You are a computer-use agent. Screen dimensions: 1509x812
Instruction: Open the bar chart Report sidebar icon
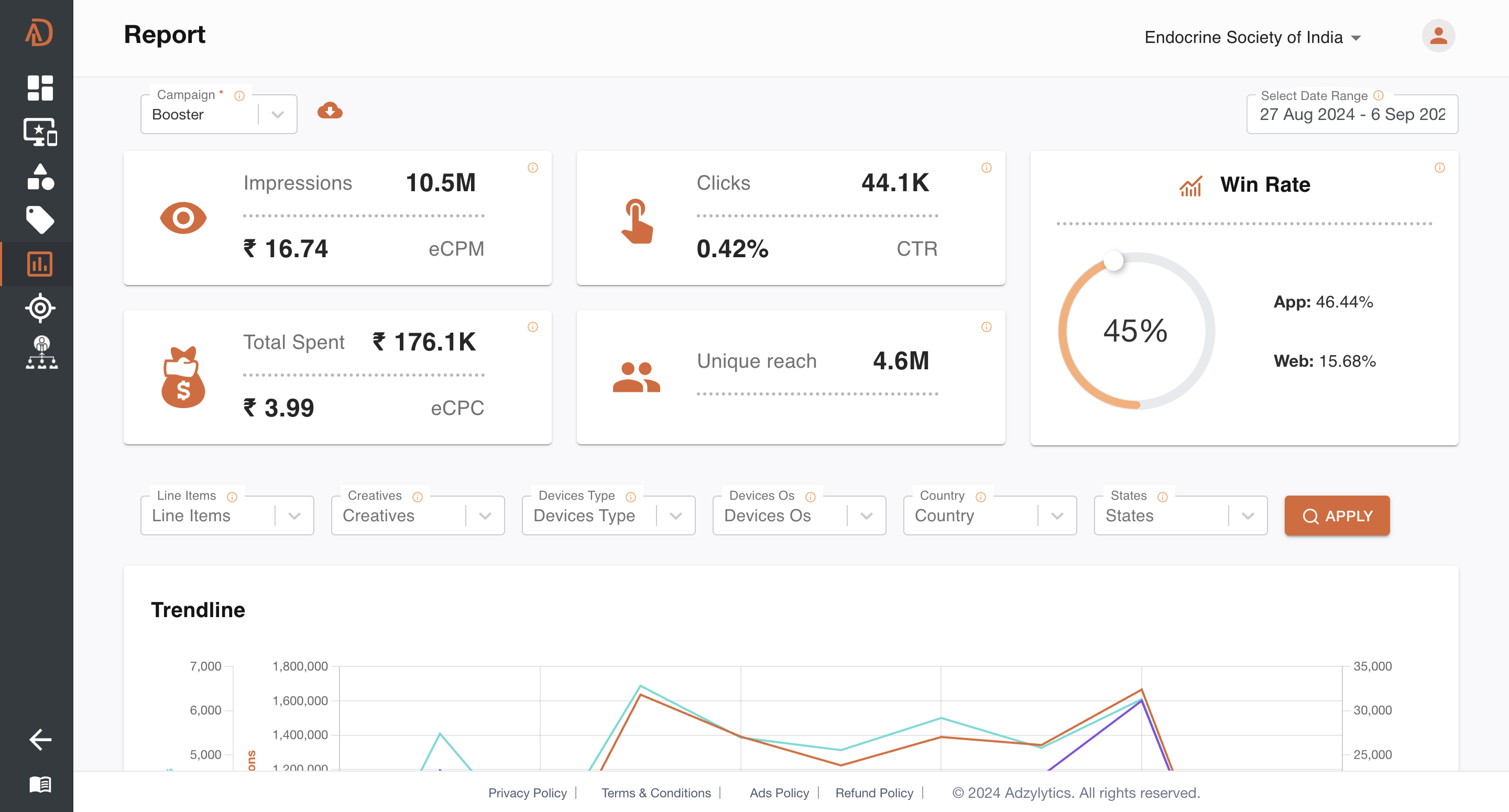tap(40, 264)
